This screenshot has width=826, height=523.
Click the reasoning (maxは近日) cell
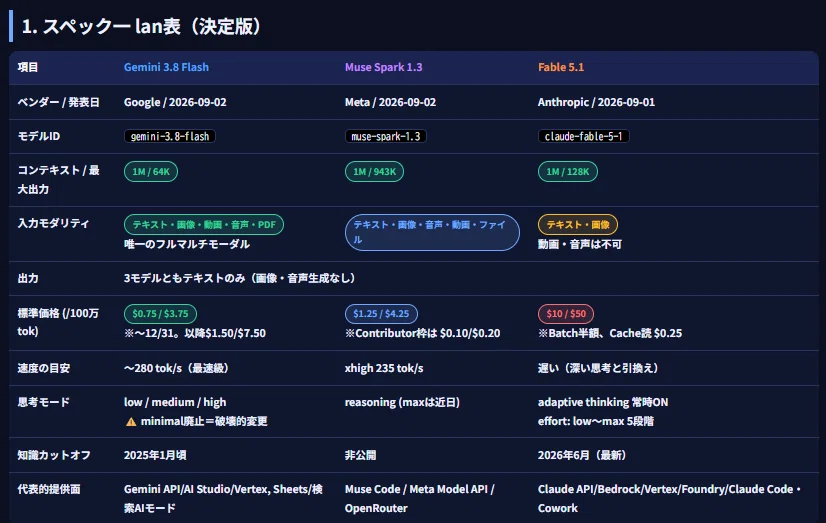click(402, 402)
